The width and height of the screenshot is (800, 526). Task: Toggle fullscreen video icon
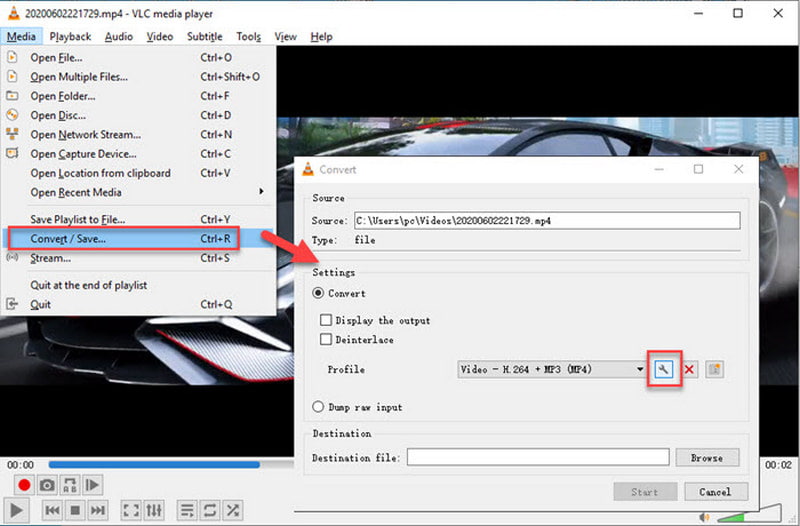pyautogui.click(x=131, y=510)
